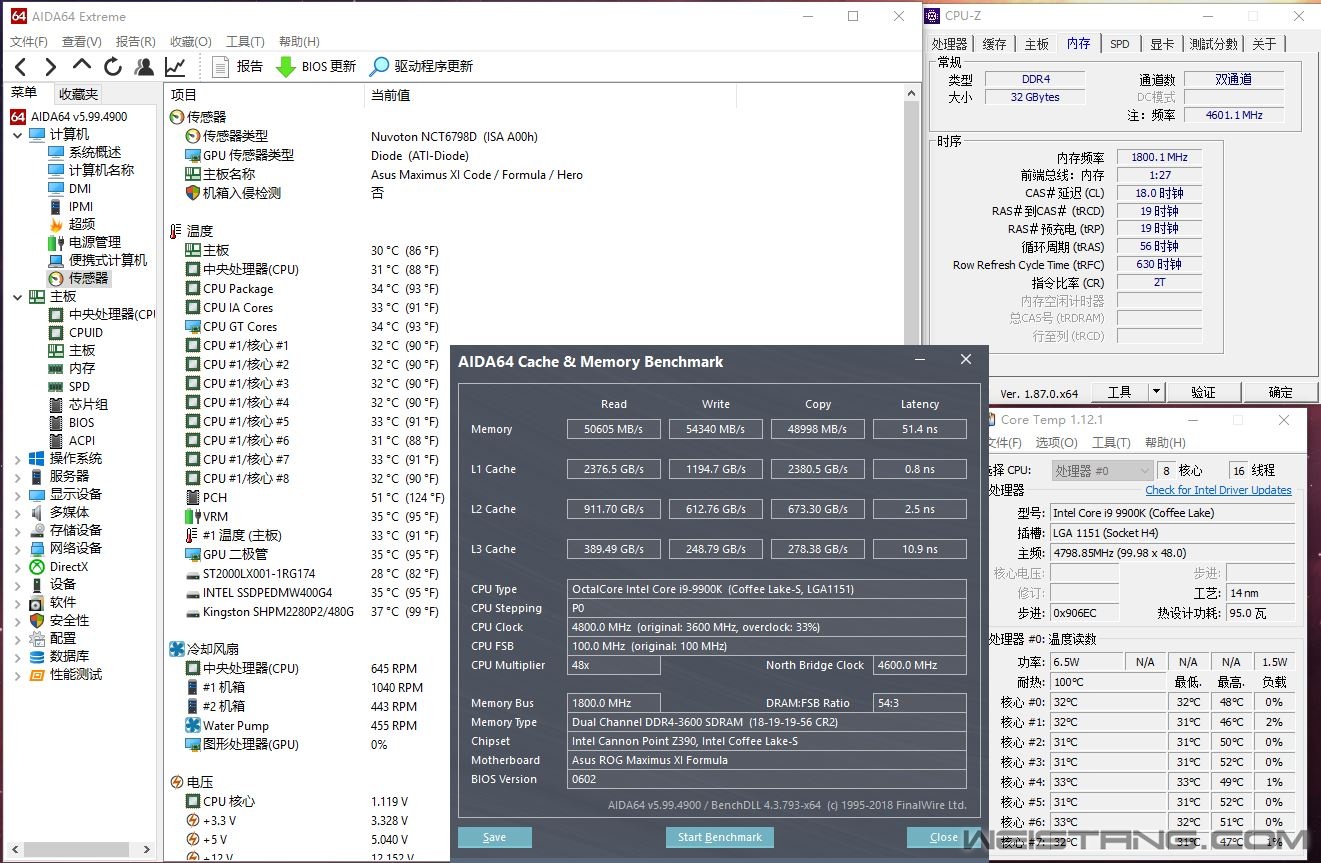
Task: Open the 工具(T) menu in AIDA64
Action: [245, 42]
